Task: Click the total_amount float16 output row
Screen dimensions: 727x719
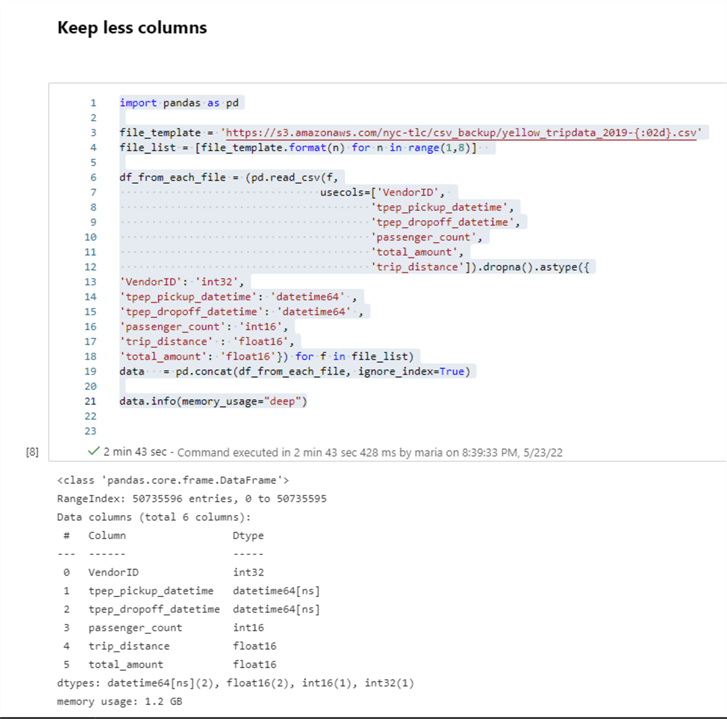Action: click(x=170, y=665)
